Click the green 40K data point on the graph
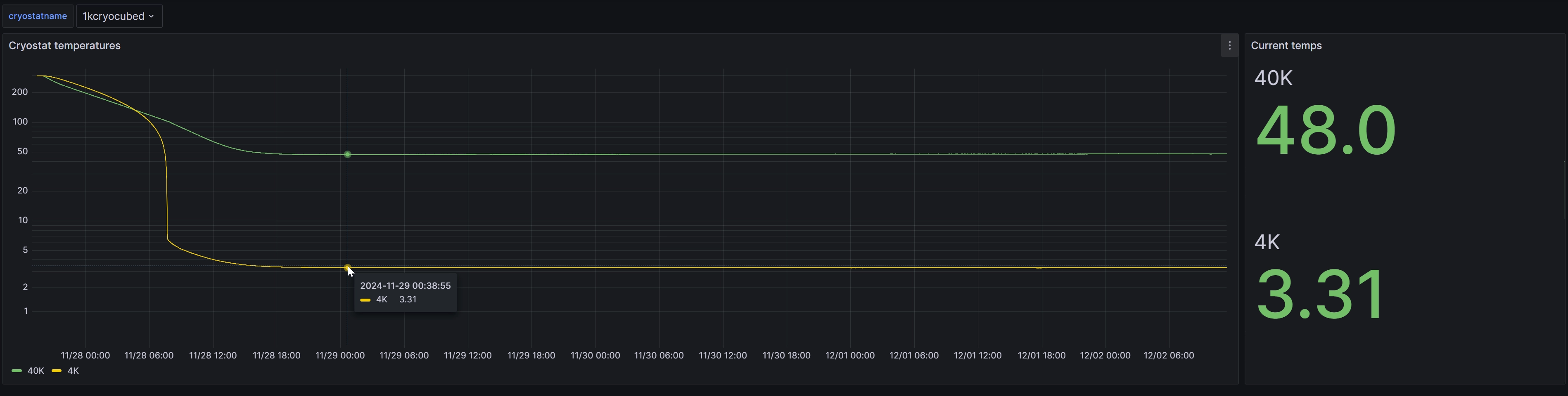 click(348, 155)
